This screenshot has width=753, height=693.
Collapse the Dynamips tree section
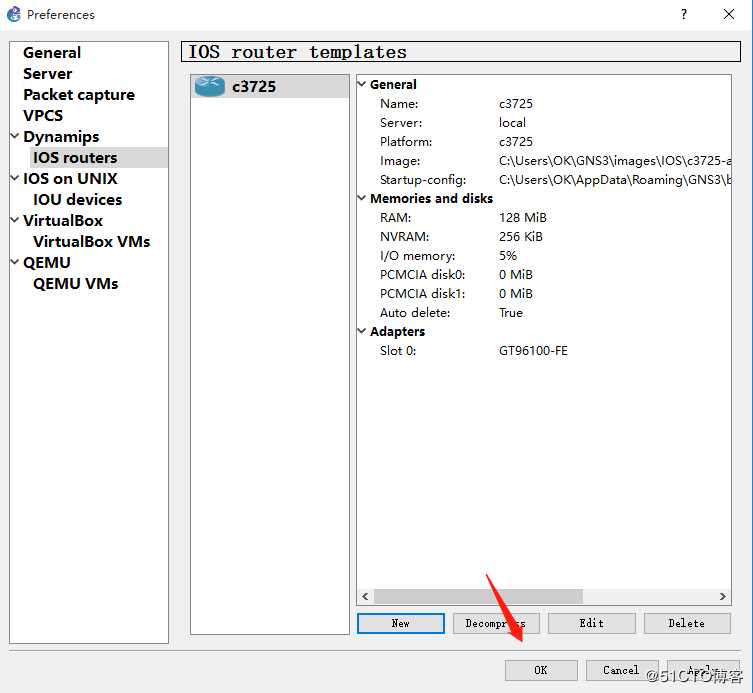(15, 136)
